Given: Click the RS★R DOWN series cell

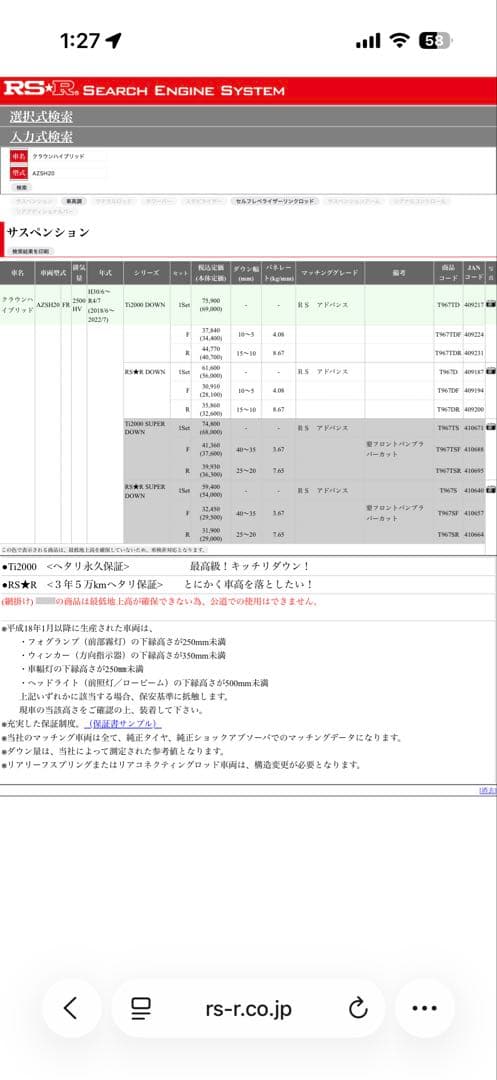Looking at the screenshot, I should [145, 371].
